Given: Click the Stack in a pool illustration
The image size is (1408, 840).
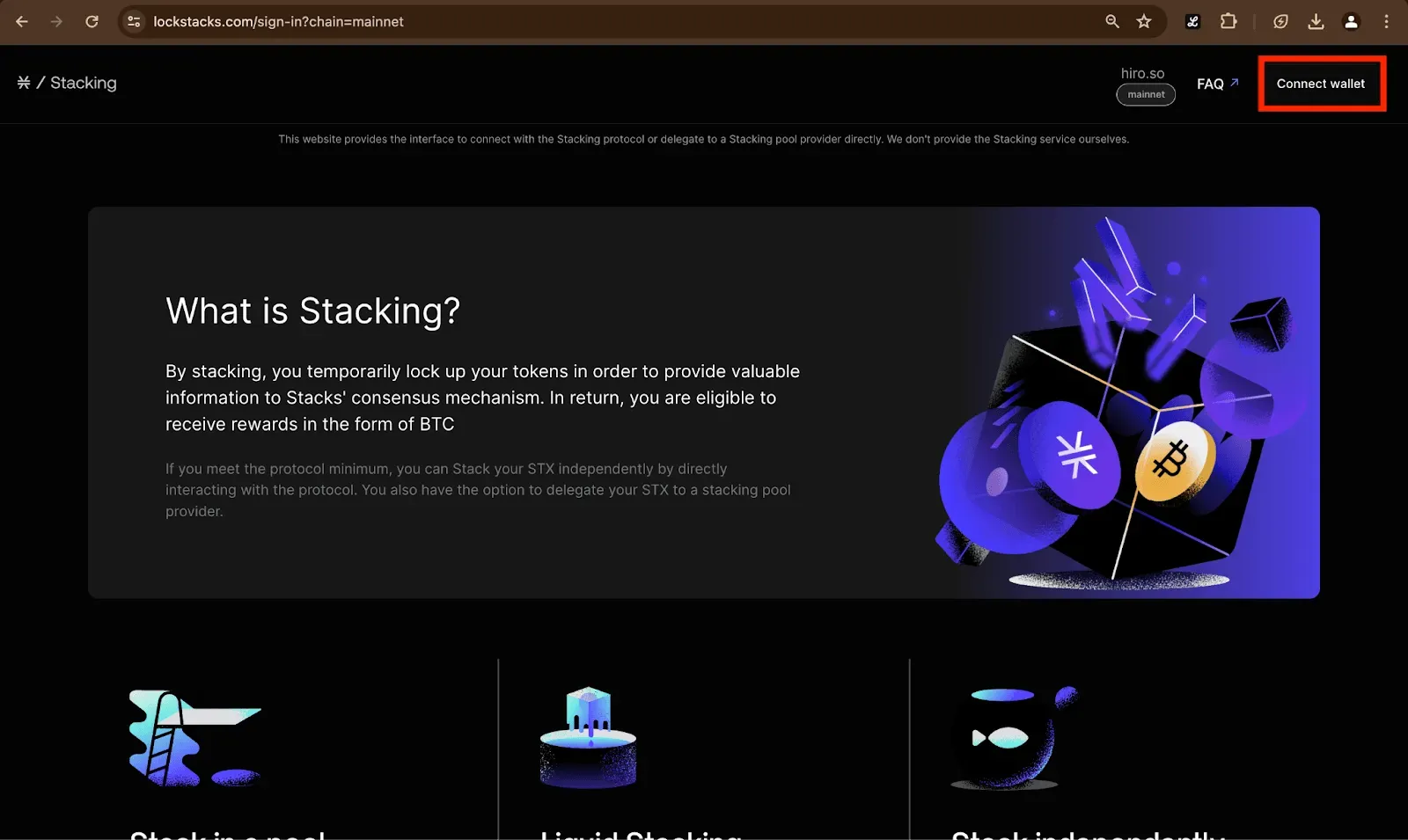Looking at the screenshot, I should [194, 737].
